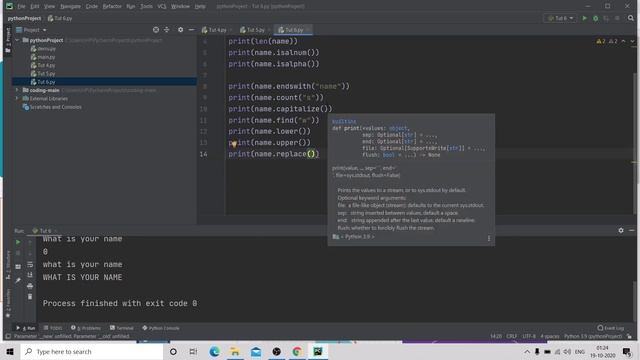Viewport: 640px width, 360px height.
Task: Hide the Run panel with minus icon
Action: pos(631,230)
